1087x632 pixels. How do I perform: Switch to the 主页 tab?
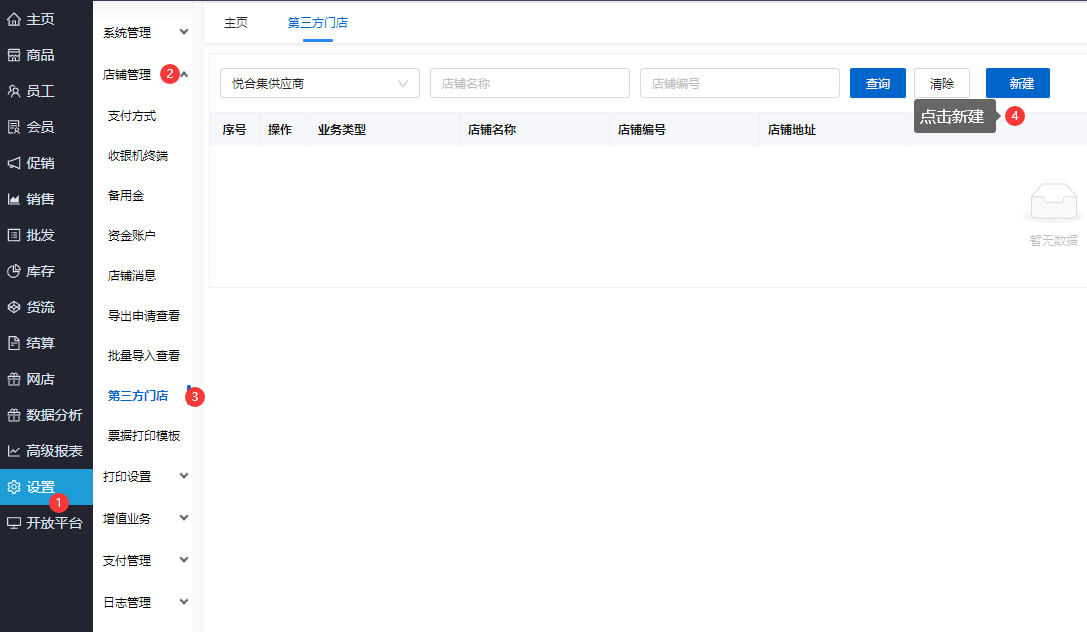236,23
